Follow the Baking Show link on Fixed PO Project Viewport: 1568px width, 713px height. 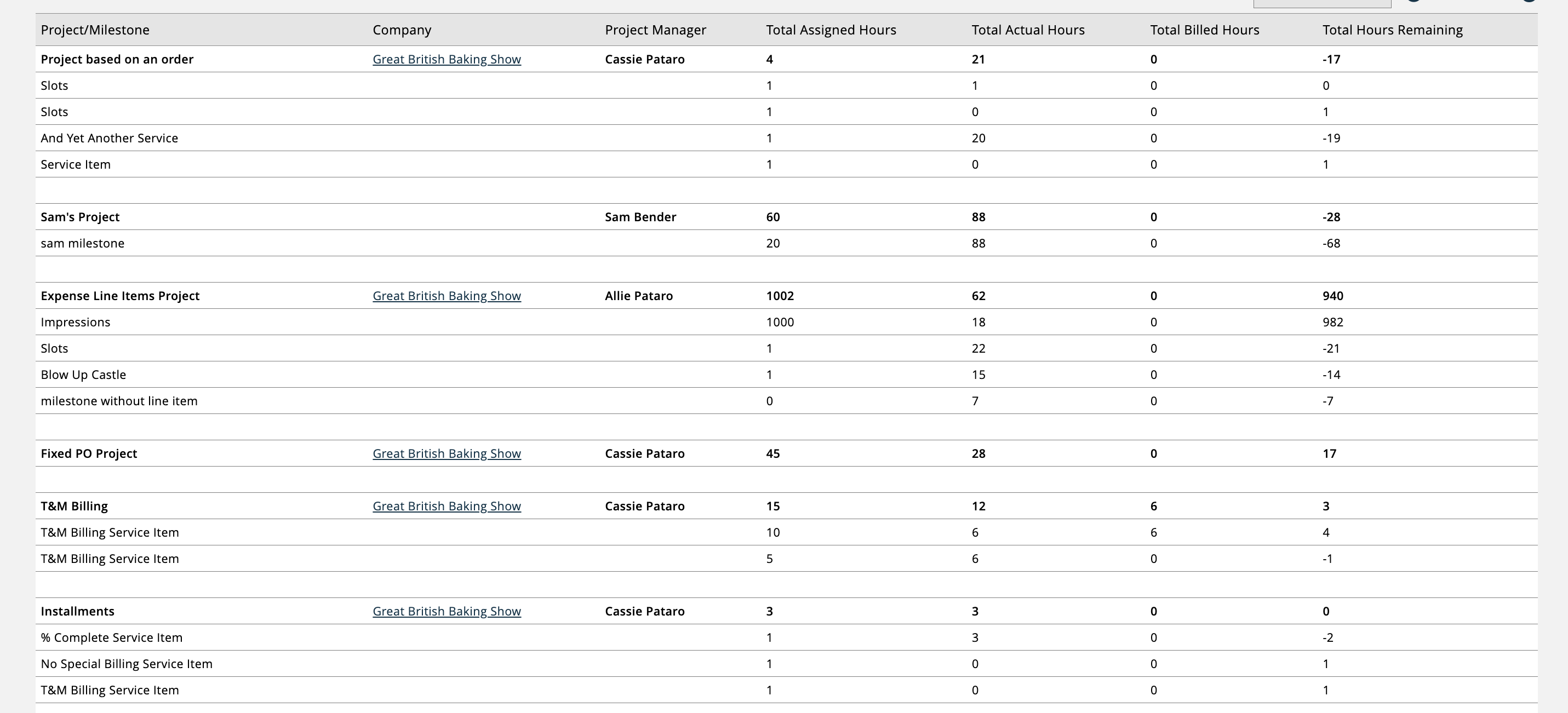[x=447, y=453]
